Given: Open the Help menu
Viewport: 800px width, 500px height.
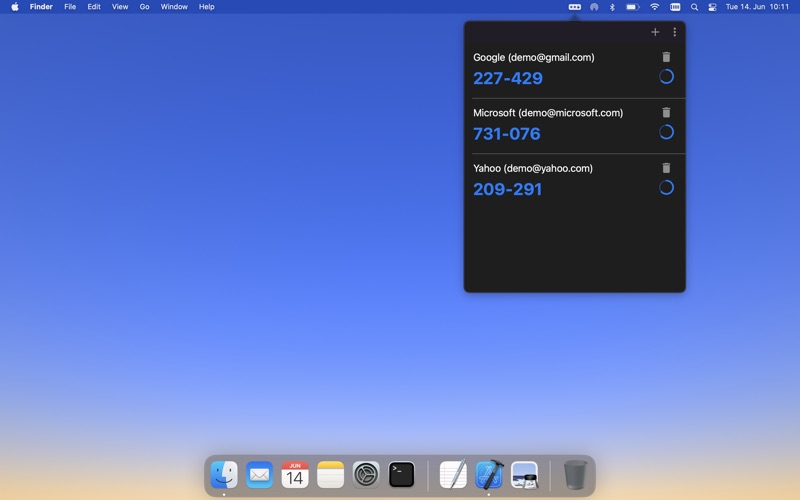Looking at the screenshot, I should pyautogui.click(x=207, y=7).
